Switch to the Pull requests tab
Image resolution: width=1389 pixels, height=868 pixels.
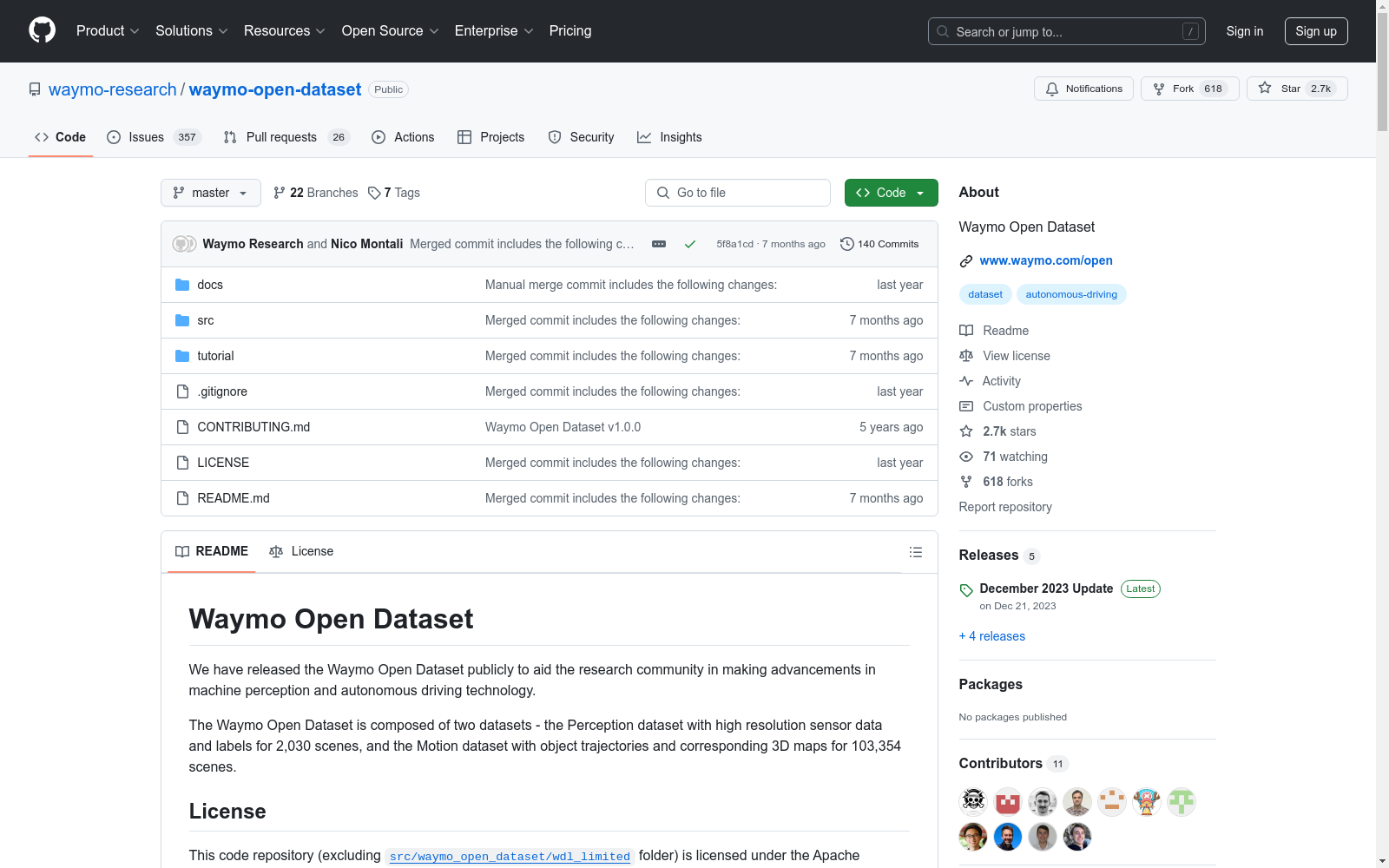286,137
